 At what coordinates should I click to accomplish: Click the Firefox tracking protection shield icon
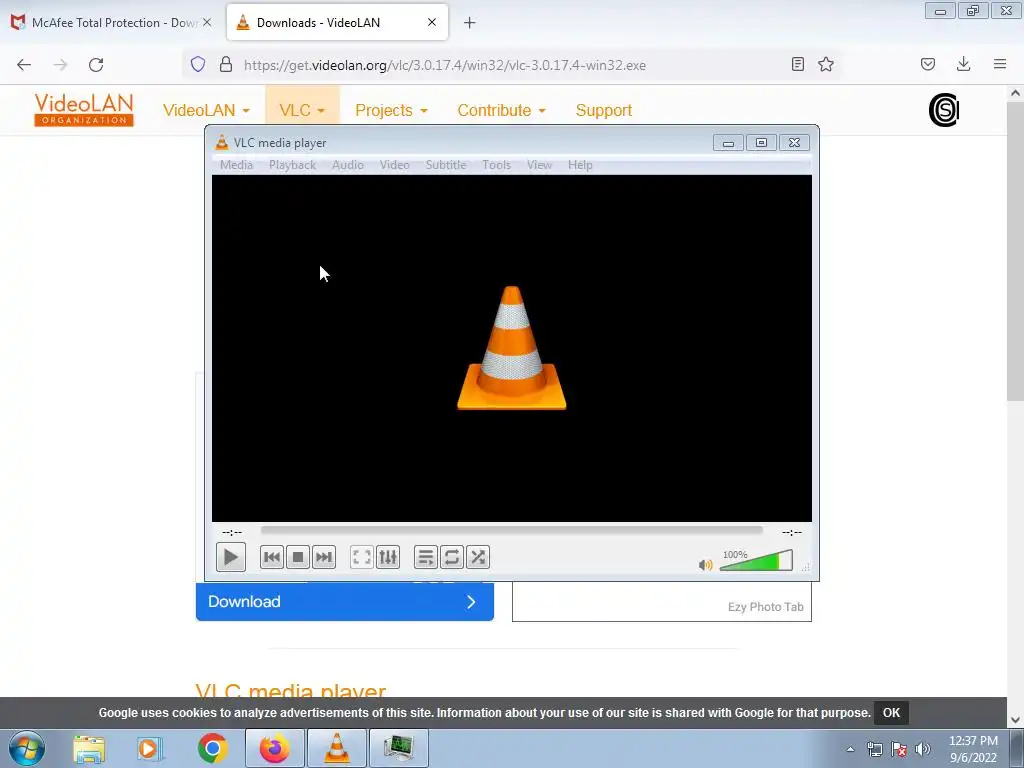click(x=198, y=64)
